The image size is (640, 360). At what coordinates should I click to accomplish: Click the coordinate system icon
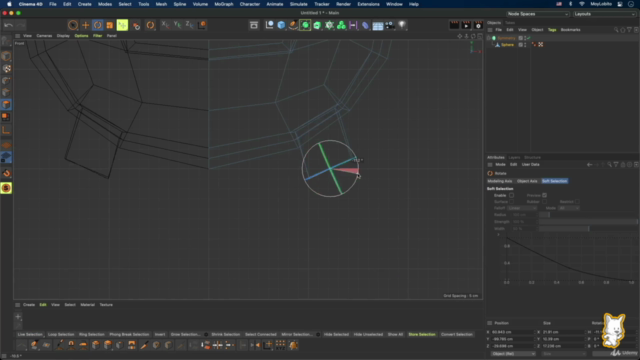[202, 25]
